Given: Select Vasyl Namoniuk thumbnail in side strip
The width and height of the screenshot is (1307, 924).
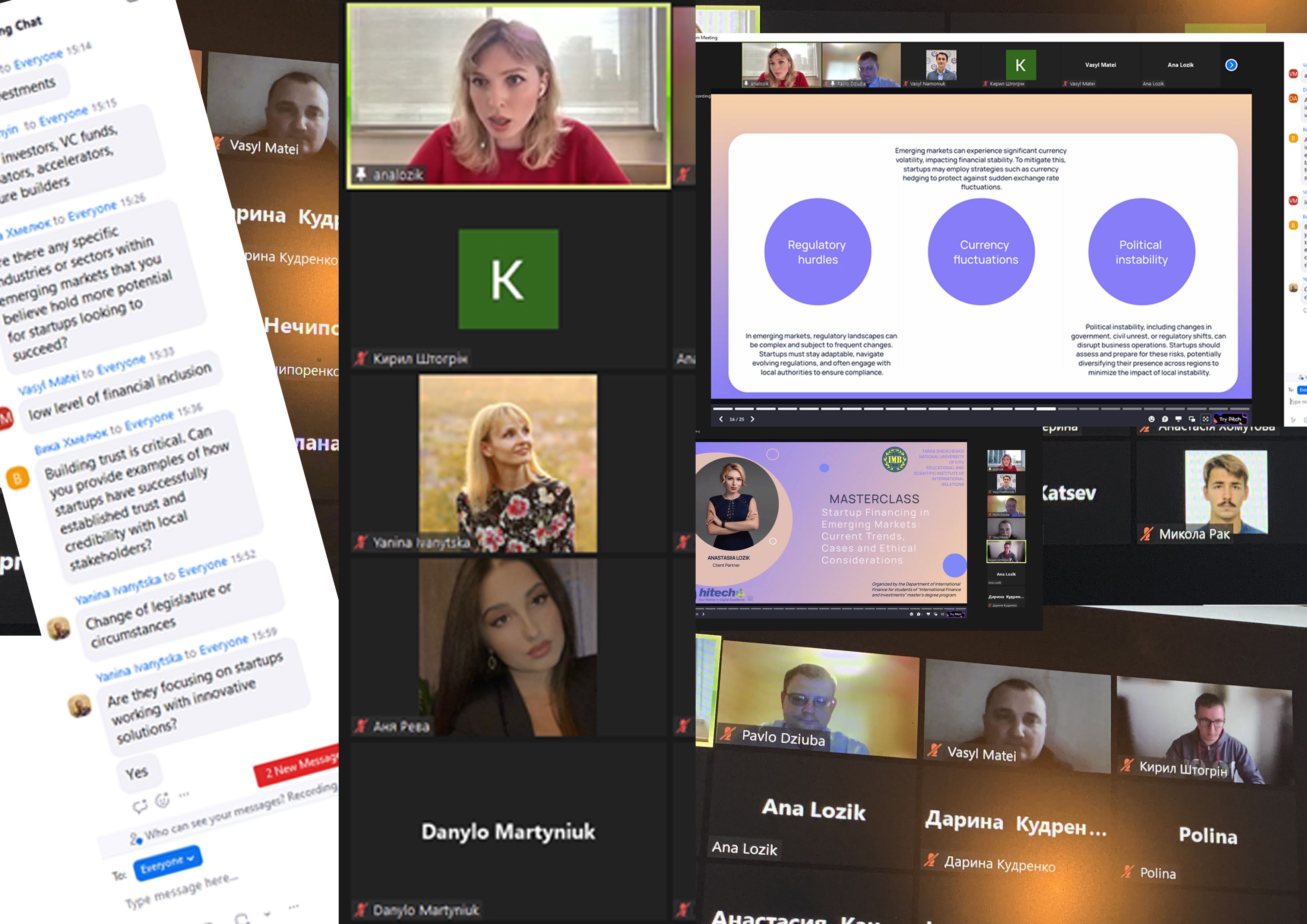Looking at the screenshot, I should [1006, 483].
